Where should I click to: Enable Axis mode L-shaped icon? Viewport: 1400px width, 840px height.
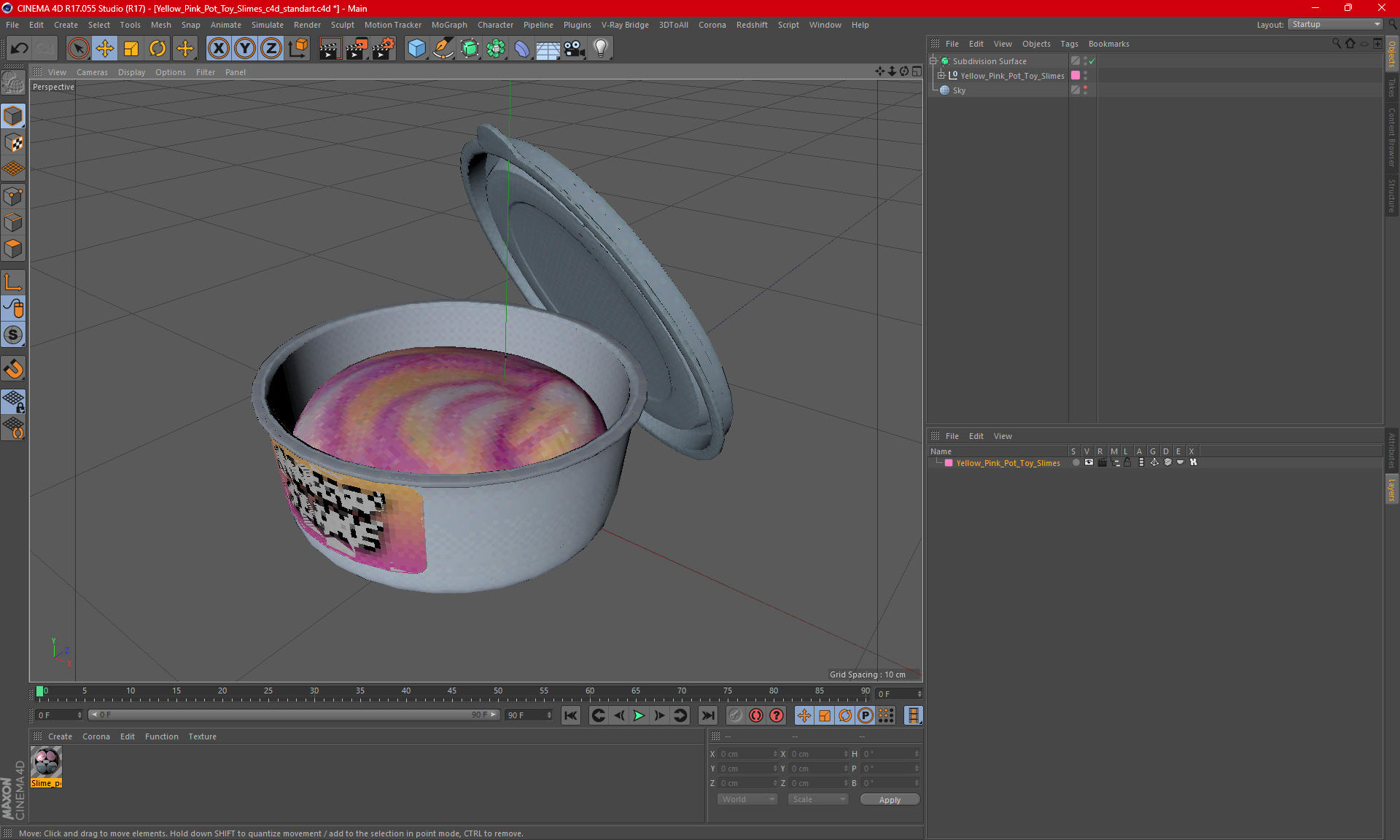pyautogui.click(x=13, y=282)
